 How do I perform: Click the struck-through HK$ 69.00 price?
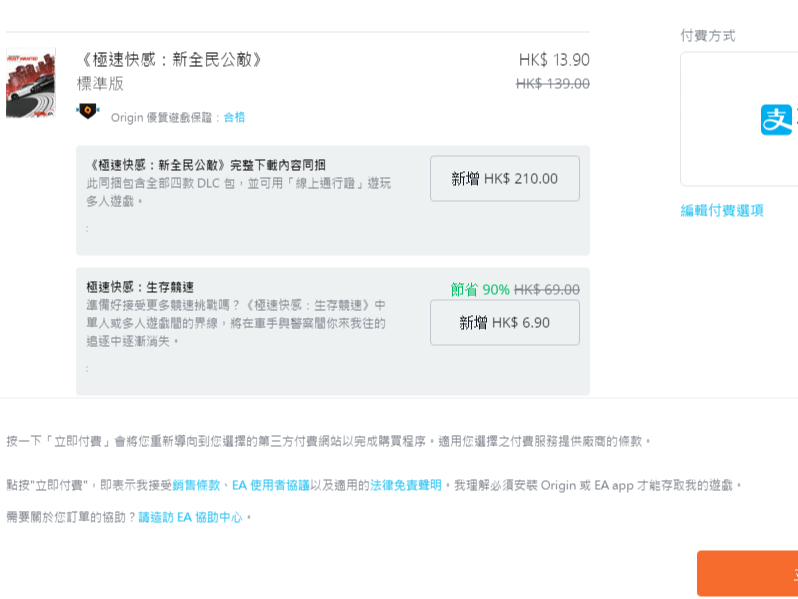click(547, 290)
